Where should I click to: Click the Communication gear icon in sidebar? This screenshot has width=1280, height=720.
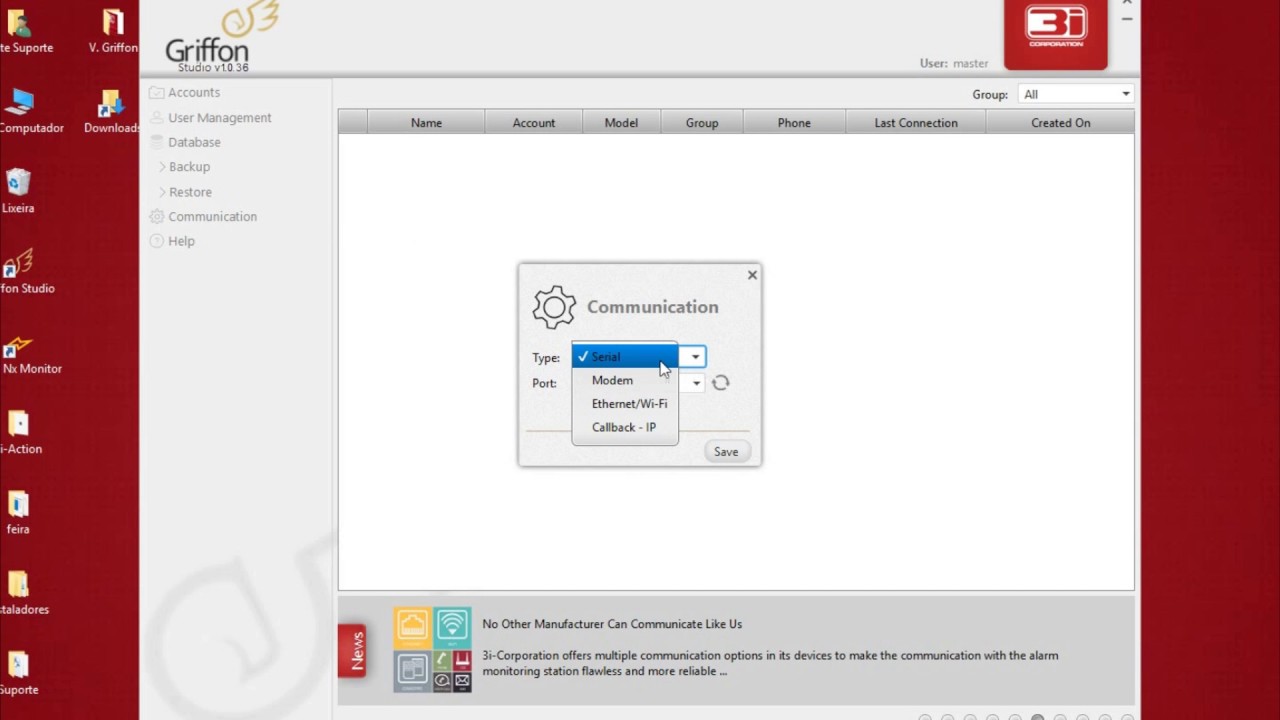click(156, 216)
